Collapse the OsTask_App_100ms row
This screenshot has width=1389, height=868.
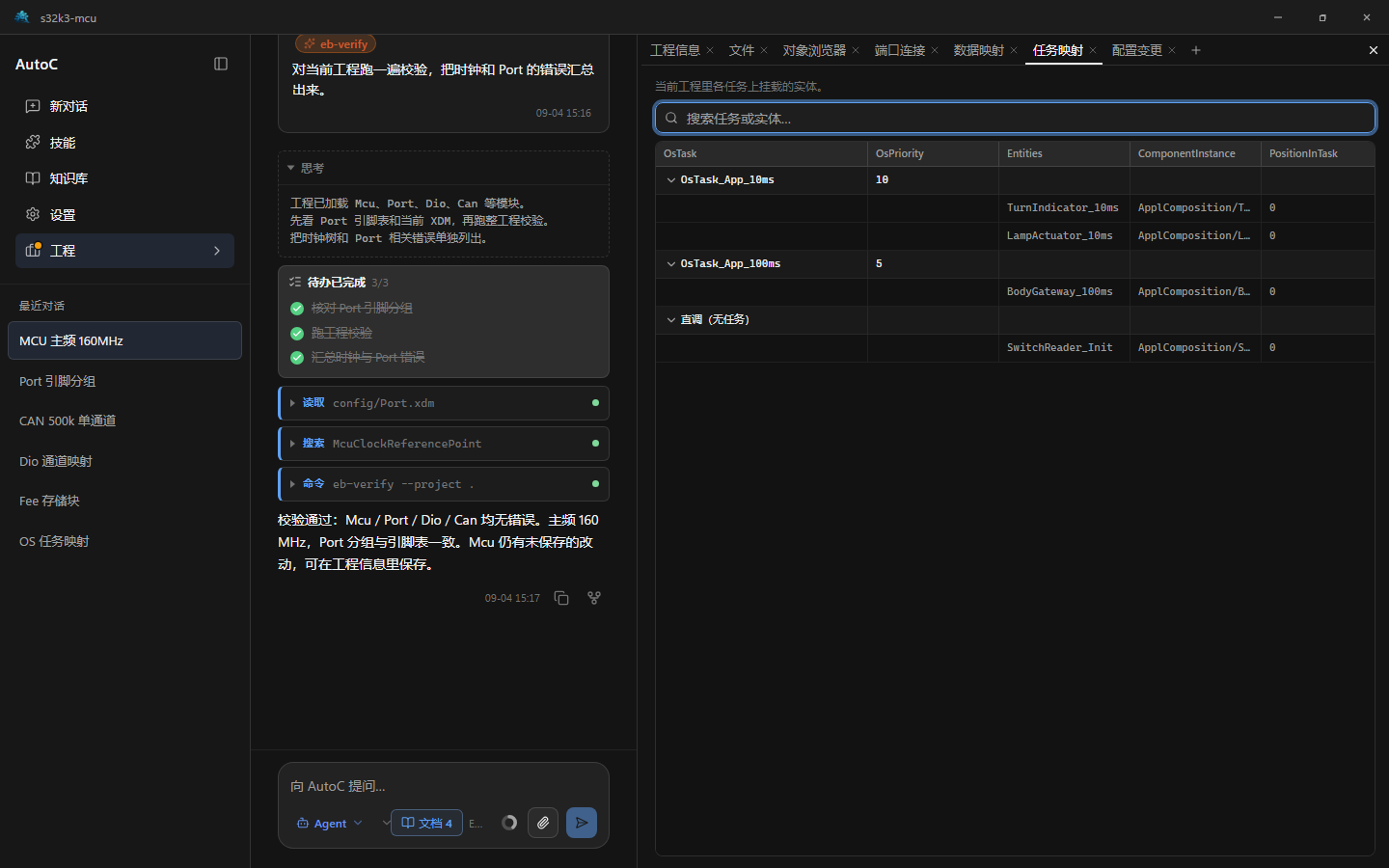(x=671, y=264)
